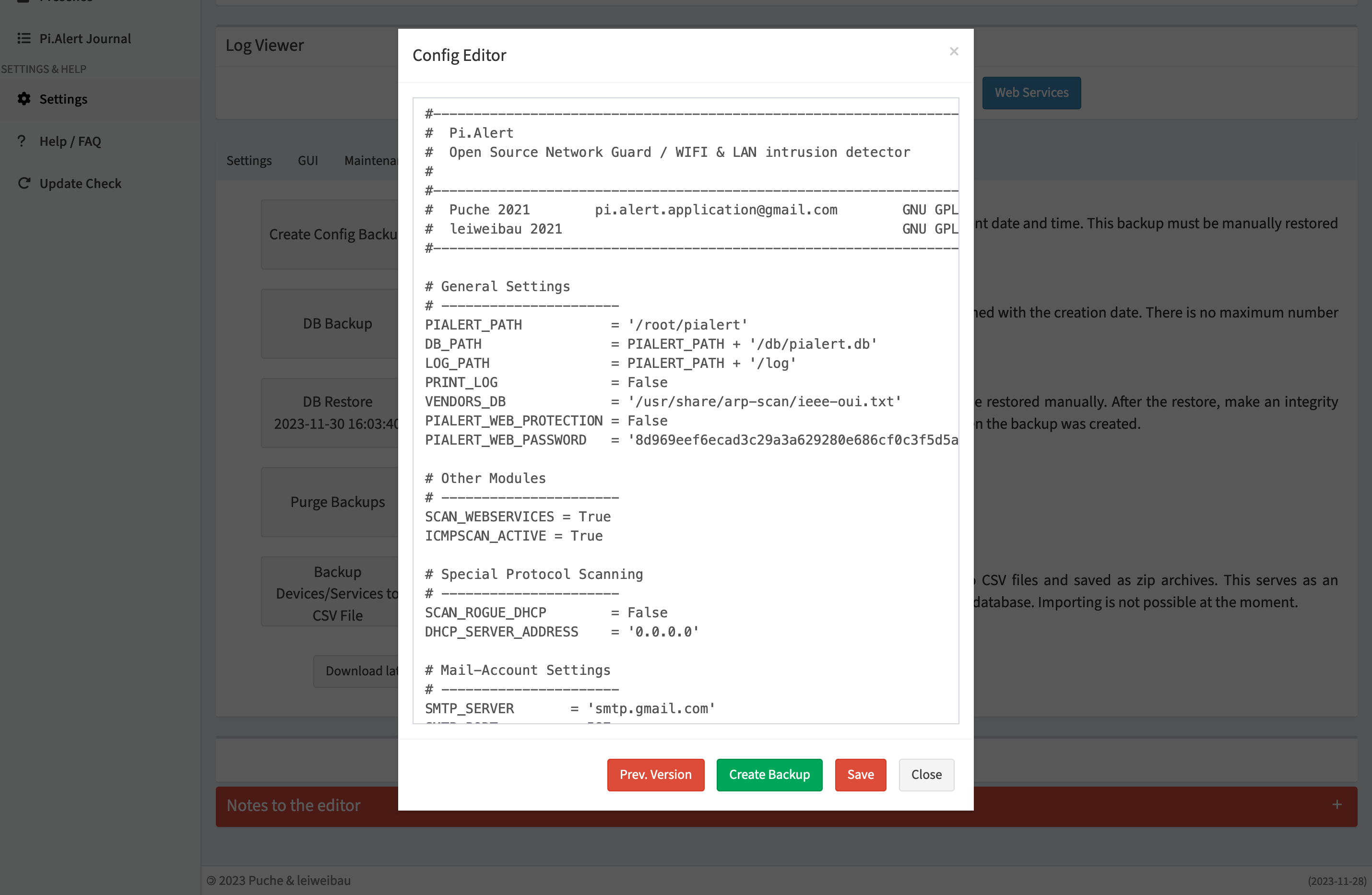Screen dimensions: 1372x895
Task: Click the green Create Backup button
Action: [769, 775]
